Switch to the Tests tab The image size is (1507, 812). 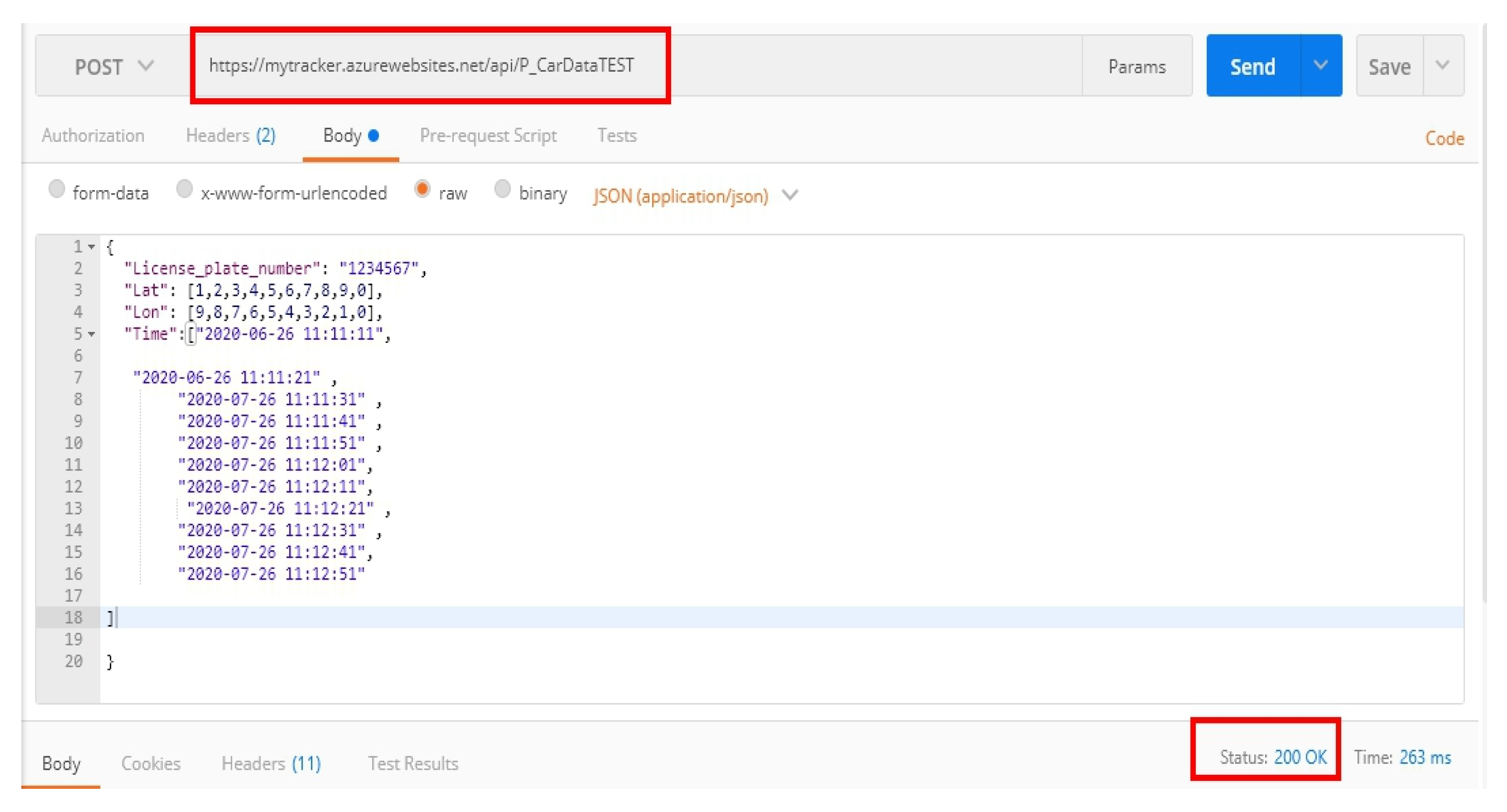617,136
